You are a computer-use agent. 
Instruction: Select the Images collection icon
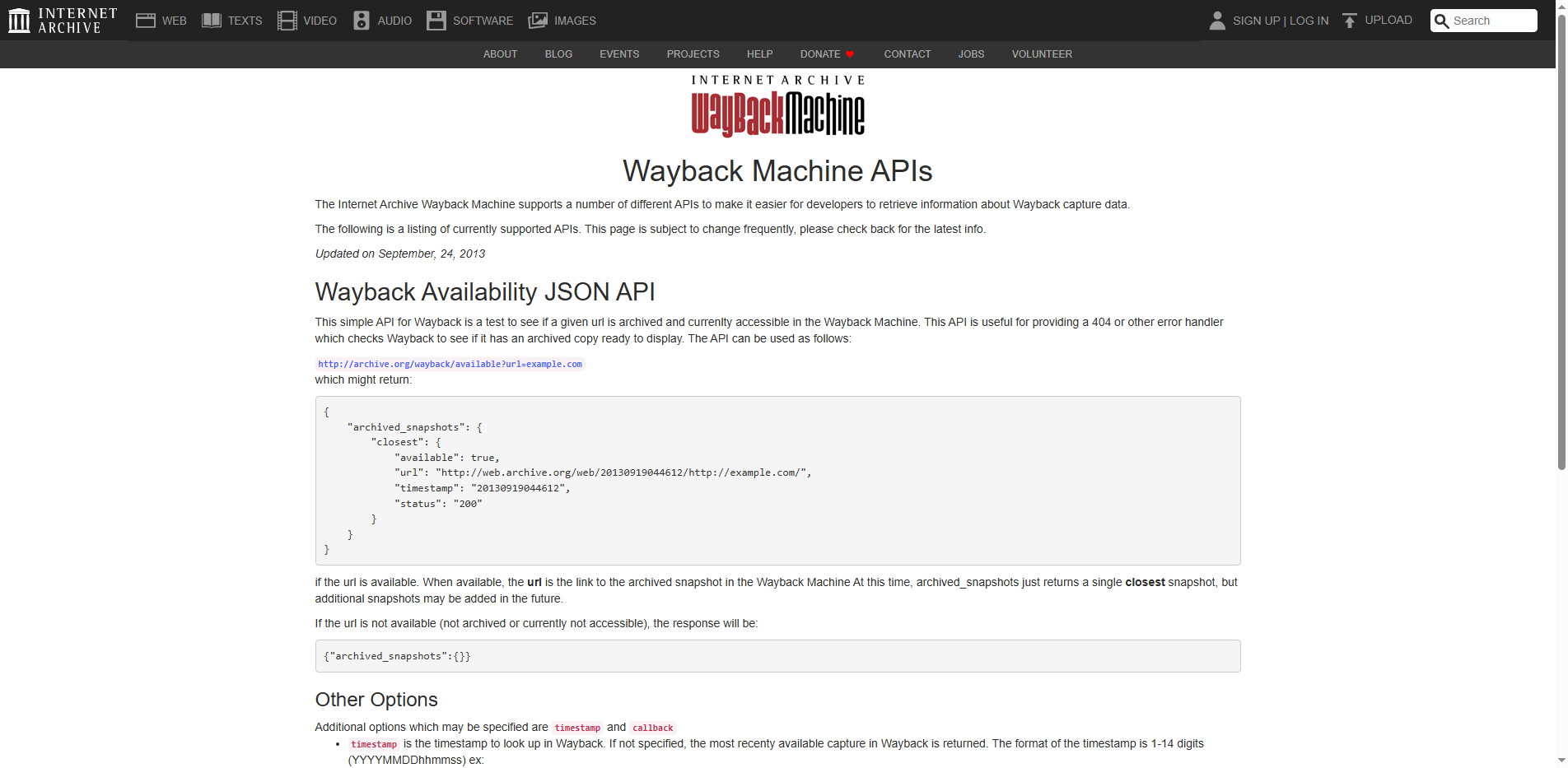coord(537,20)
